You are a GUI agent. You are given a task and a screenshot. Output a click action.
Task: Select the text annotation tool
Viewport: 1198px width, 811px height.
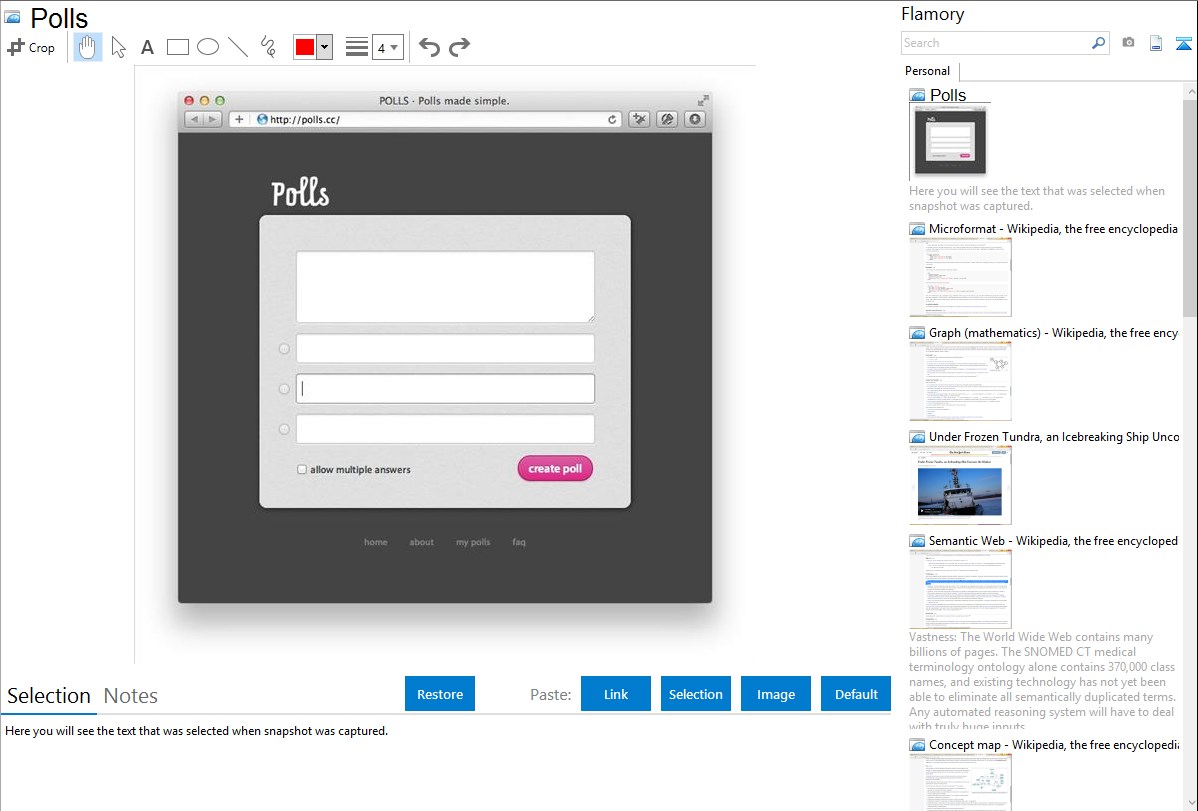pos(147,47)
